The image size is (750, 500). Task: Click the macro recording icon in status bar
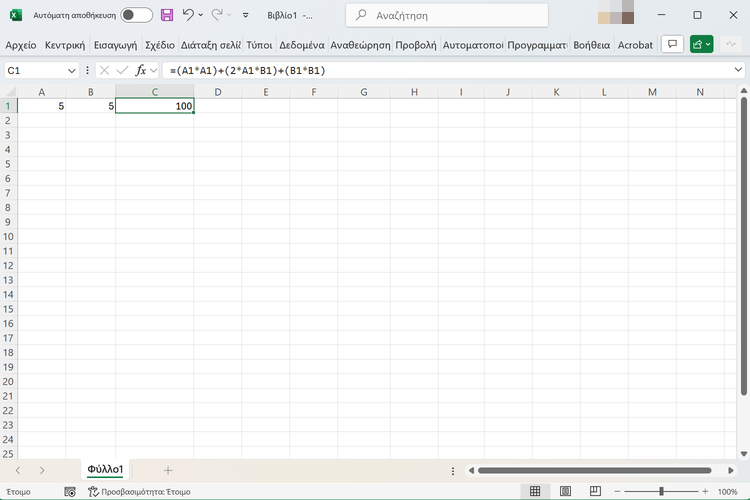click(x=70, y=491)
